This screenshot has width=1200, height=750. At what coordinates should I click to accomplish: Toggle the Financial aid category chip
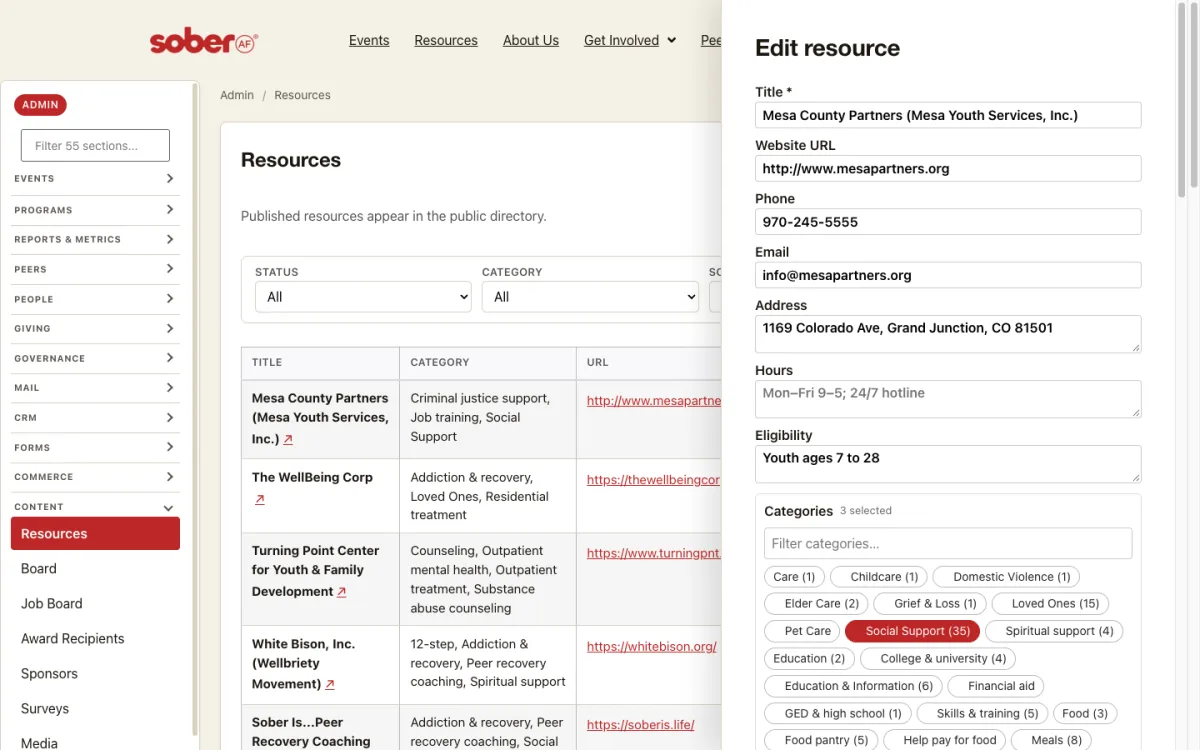996,686
